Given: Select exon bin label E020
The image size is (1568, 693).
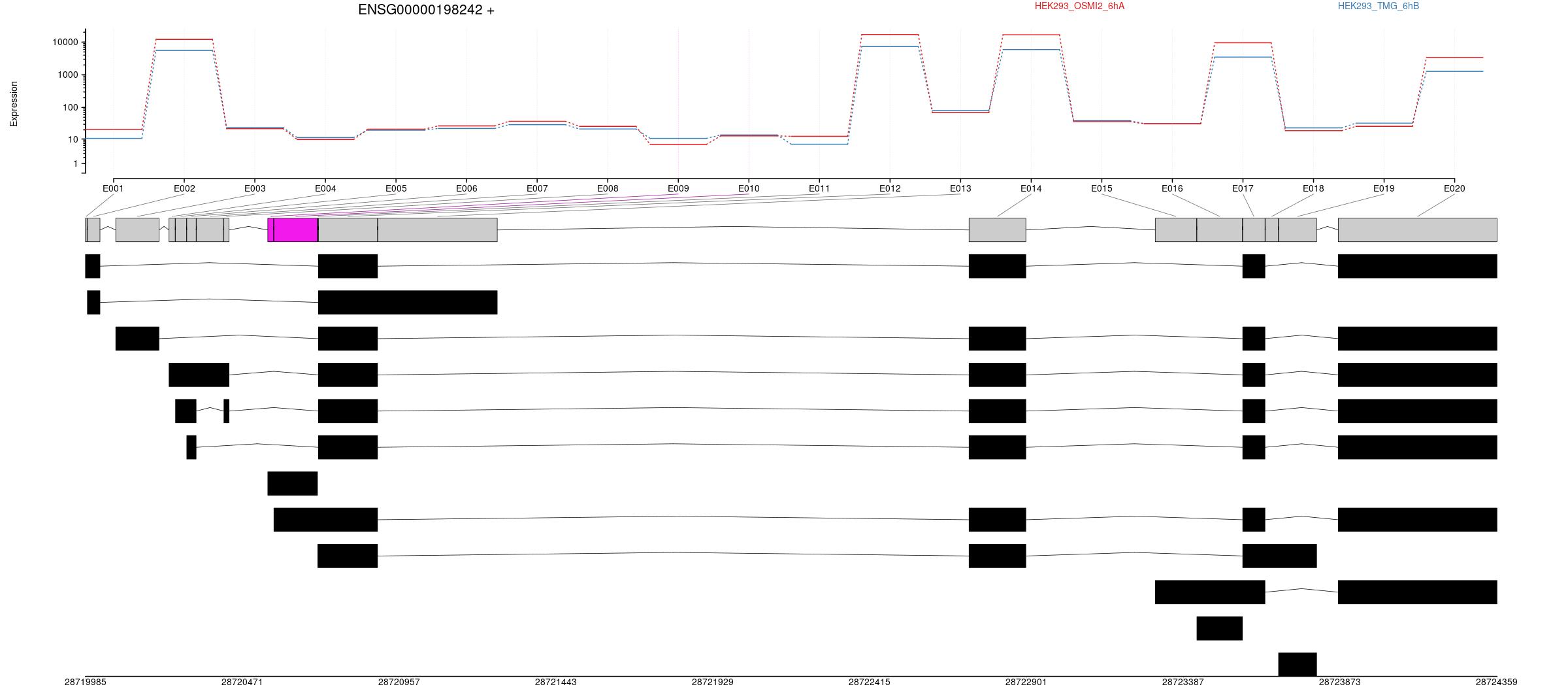Looking at the screenshot, I should coord(1454,188).
